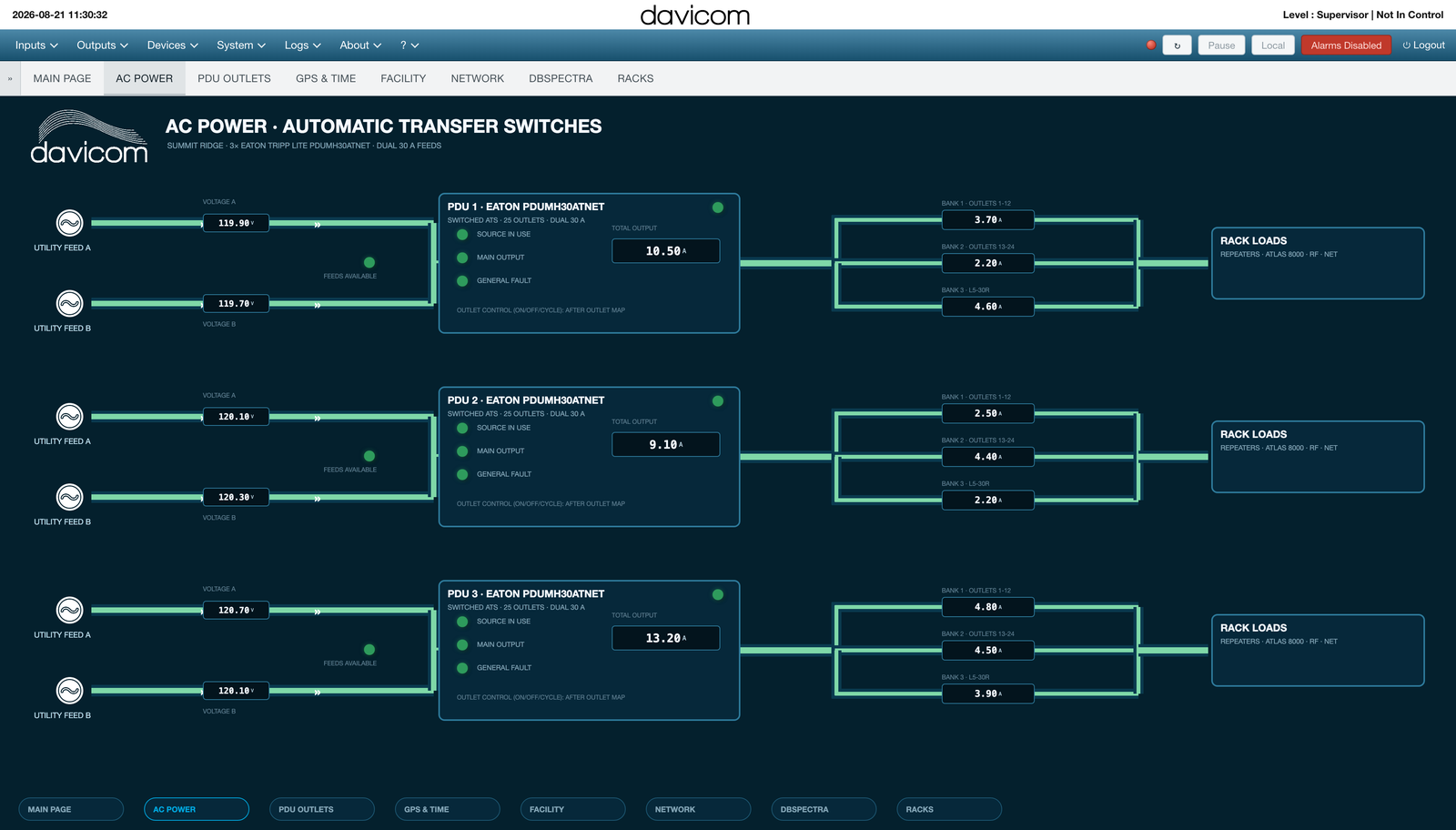Click the PDU 2 Utility Feed B sine-wave icon
Image resolution: width=1456 pixels, height=830 pixels.
pos(70,497)
